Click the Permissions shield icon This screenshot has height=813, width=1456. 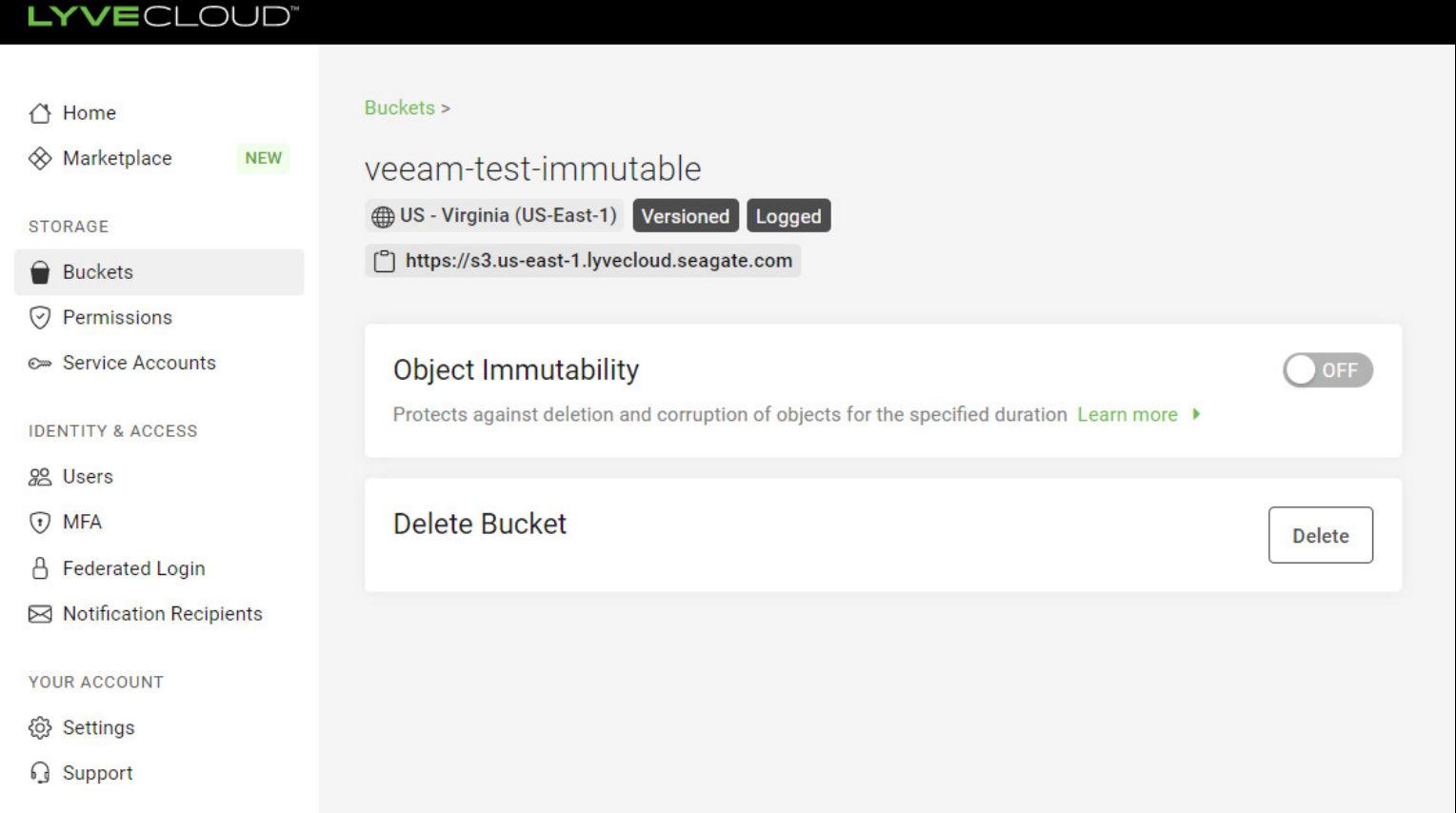coord(40,318)
